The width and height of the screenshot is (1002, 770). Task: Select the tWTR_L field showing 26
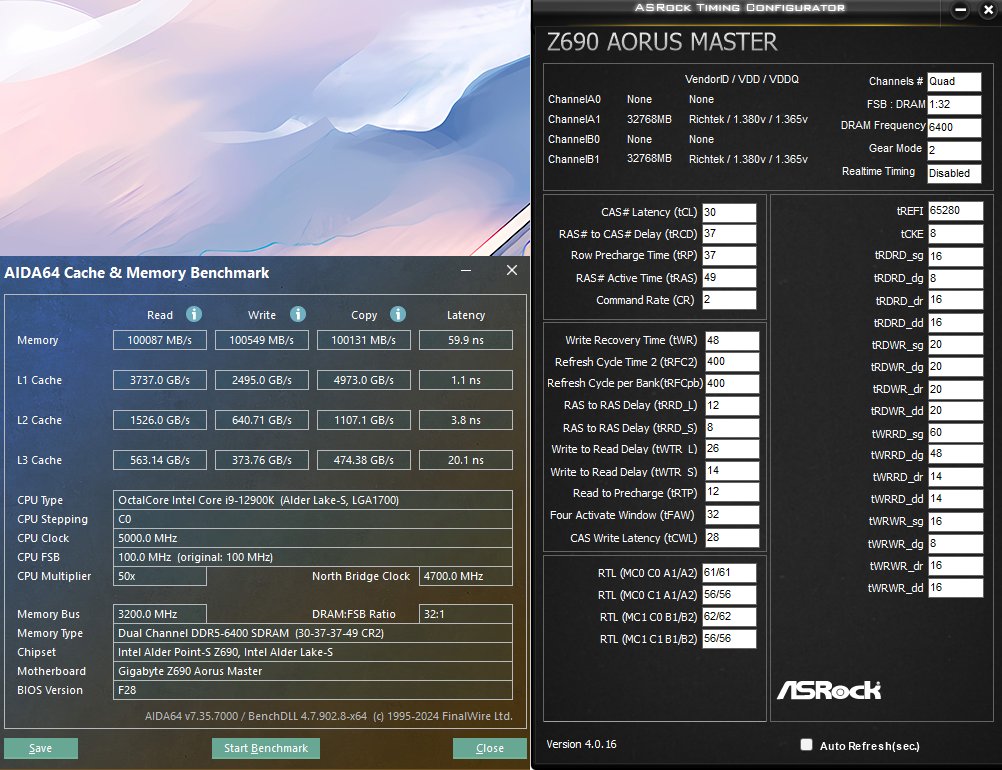coord(732,449)
